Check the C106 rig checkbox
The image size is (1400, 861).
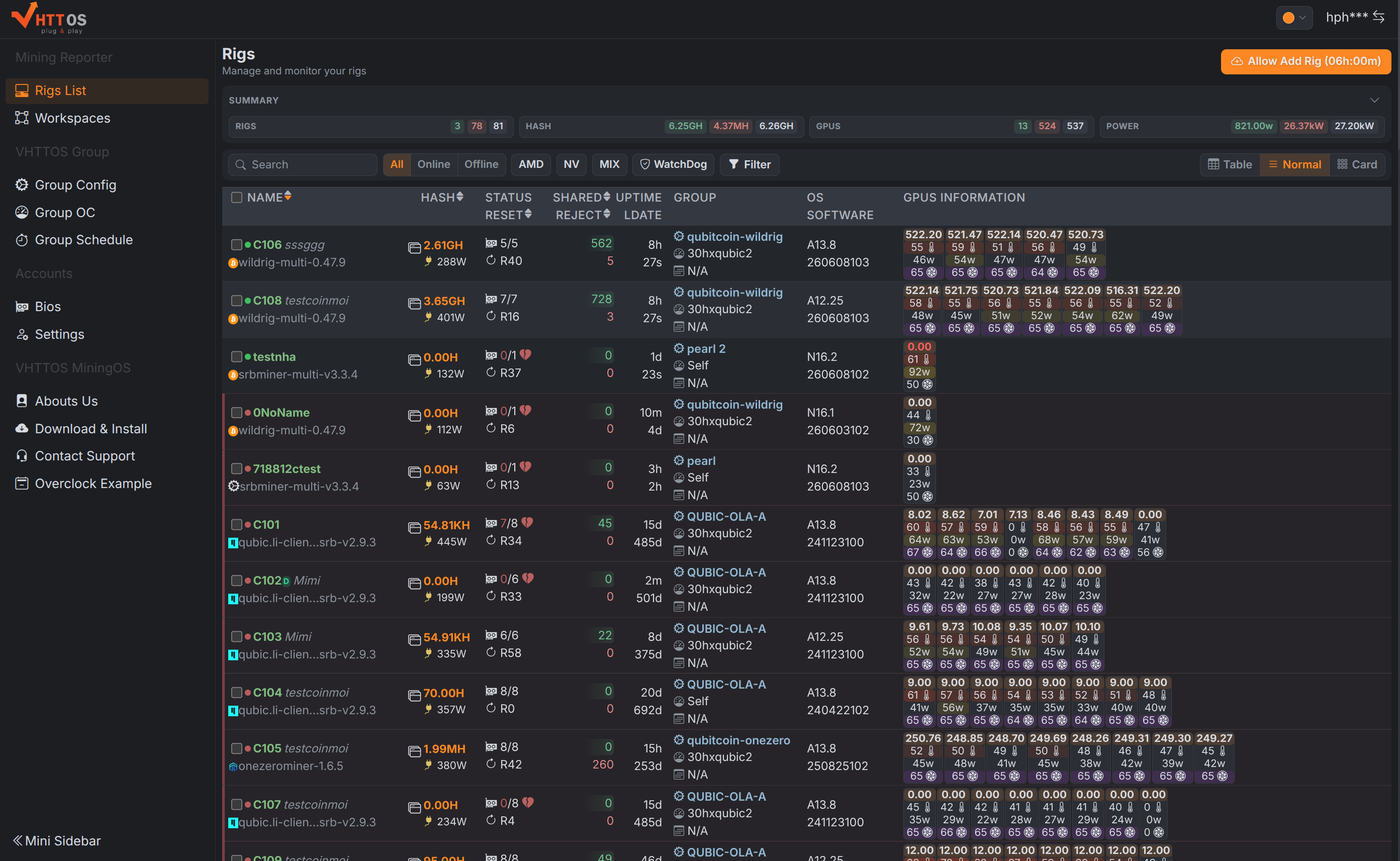pyautogui.click(x=236, y=244)
